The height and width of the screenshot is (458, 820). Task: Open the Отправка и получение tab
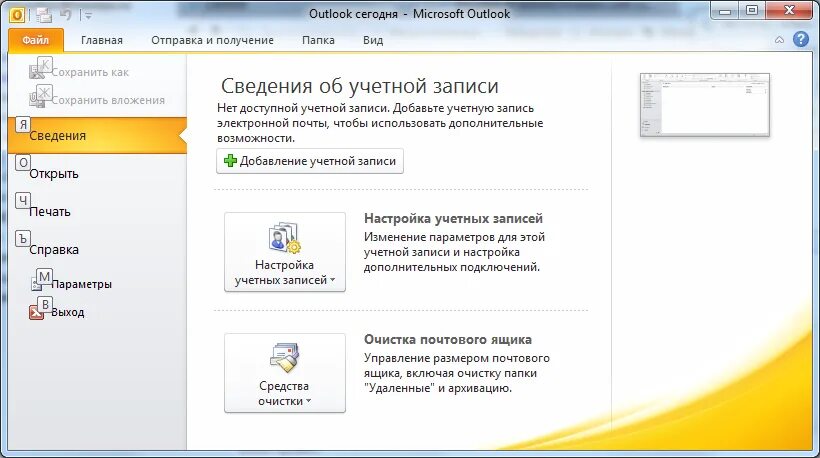click(x=212, y=40)
